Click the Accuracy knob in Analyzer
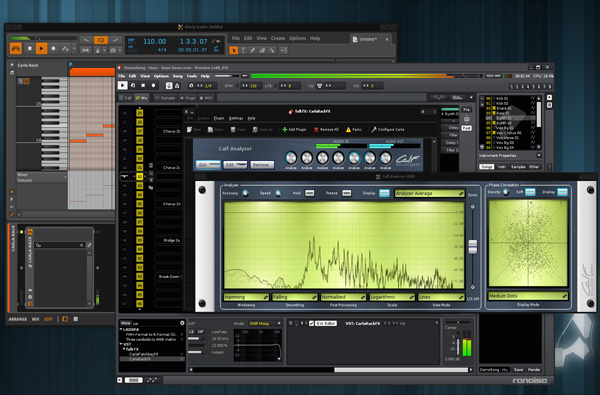This screenshot has height=395, width=600. (245, 193)
